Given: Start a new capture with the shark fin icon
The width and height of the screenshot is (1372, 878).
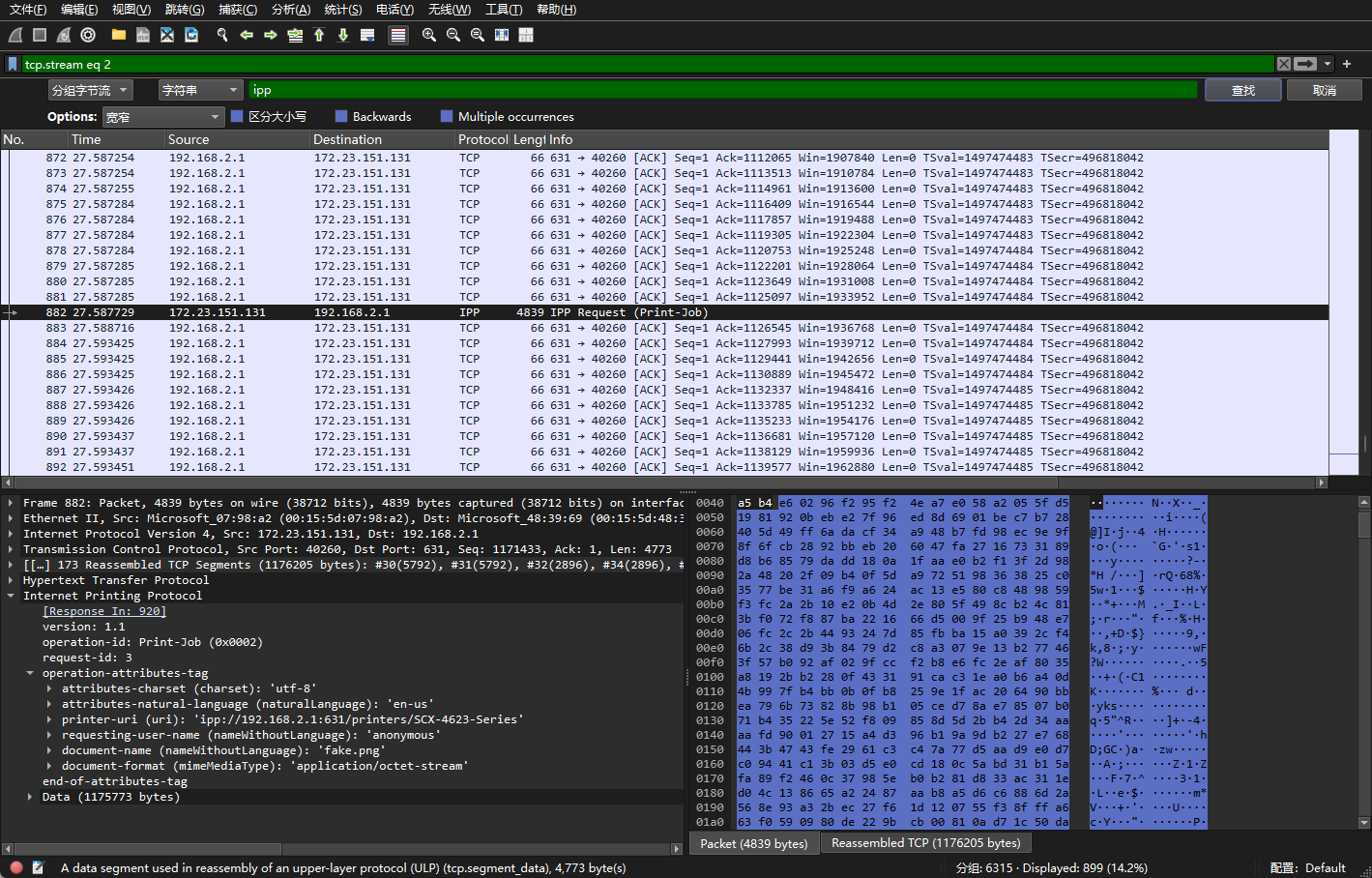Looking at the screenshot, I should [x=15, y=35].
